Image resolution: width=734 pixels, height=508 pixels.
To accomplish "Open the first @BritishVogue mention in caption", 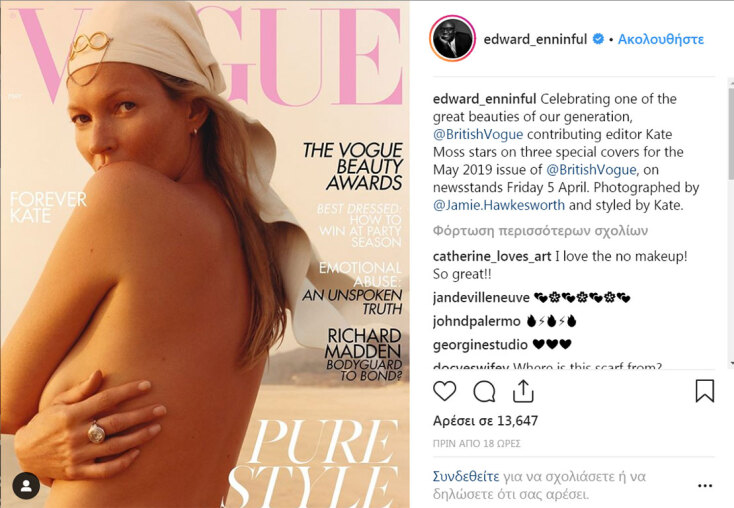I will (478, 134).
